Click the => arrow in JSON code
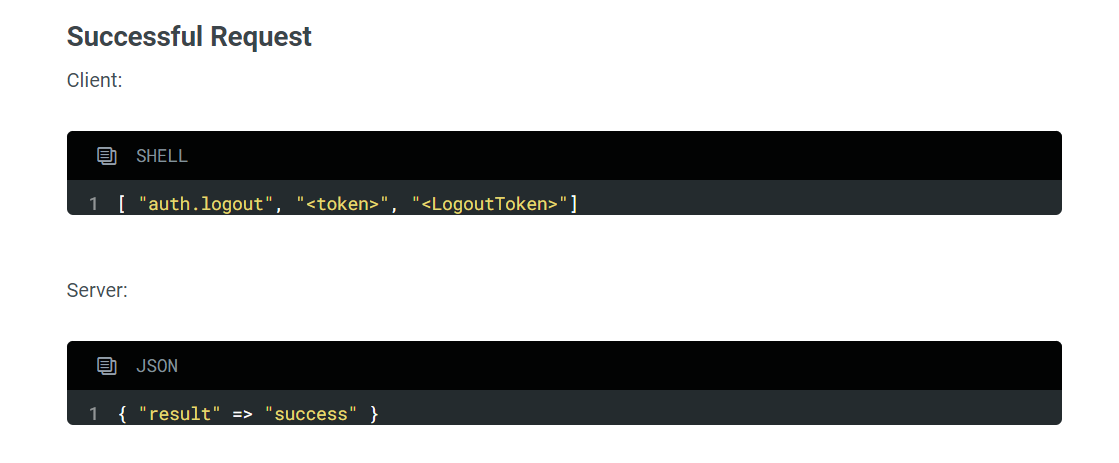 (243, 414)
